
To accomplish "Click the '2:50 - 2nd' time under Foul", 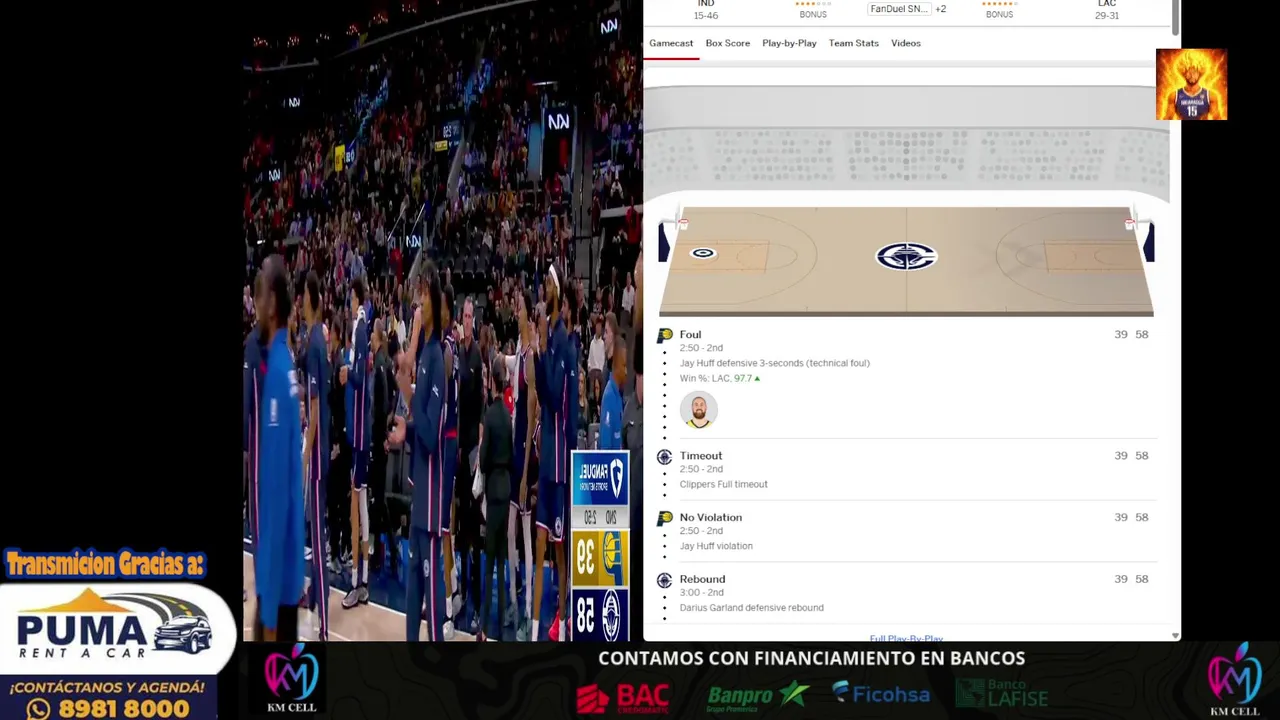I will [701, 348].
